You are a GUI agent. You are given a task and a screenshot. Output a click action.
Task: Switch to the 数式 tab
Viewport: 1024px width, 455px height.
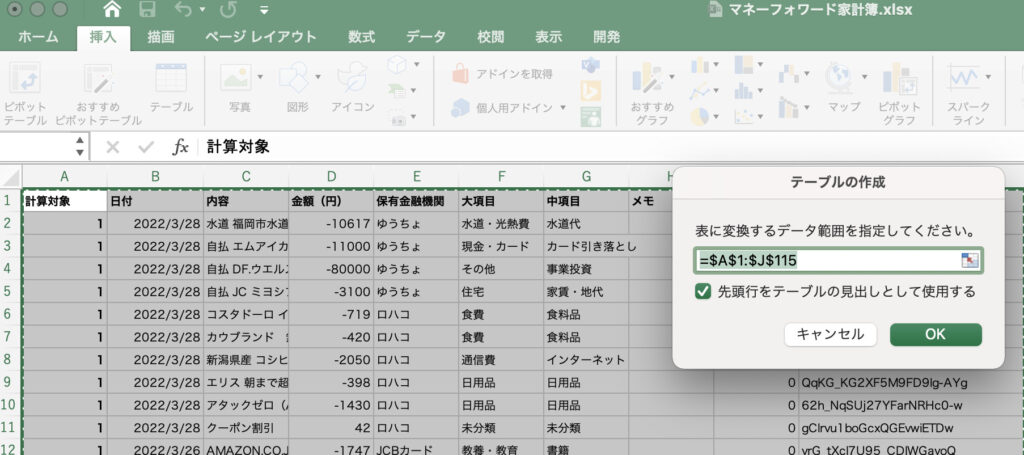pos(361,37)
